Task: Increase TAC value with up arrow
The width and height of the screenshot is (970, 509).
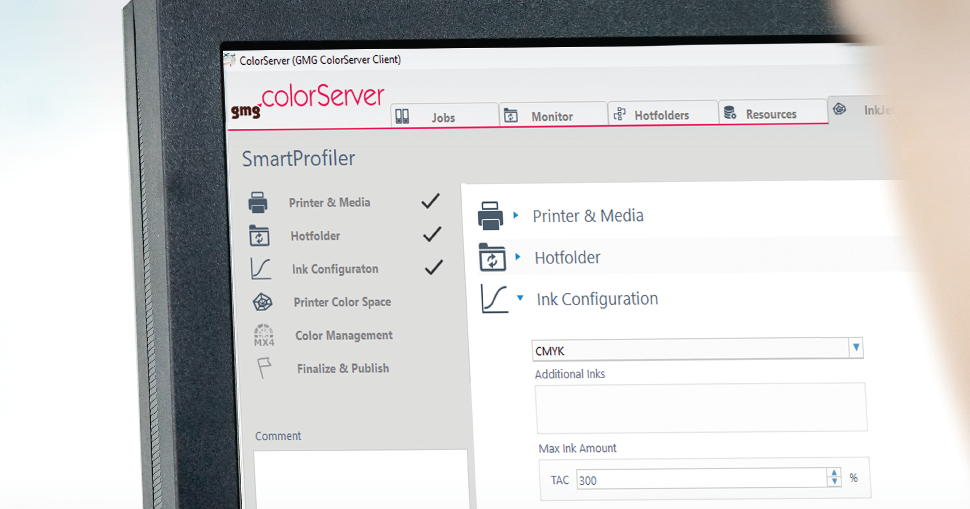Action: coord(835,473)
